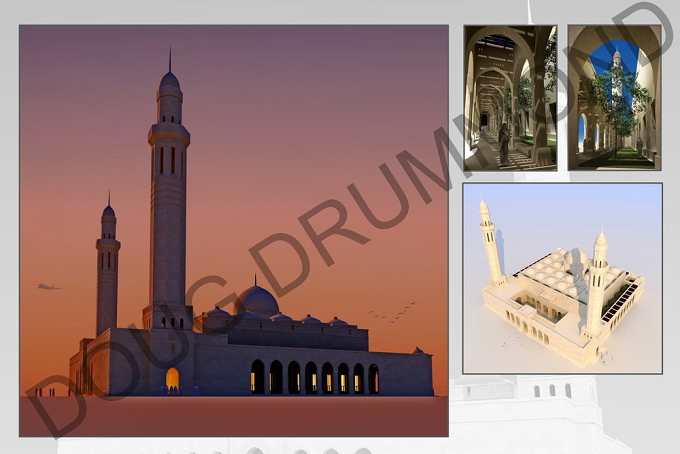680x454 pixels.
Task: Select the arcade corridor interior thumbnail
Action: 510,98
